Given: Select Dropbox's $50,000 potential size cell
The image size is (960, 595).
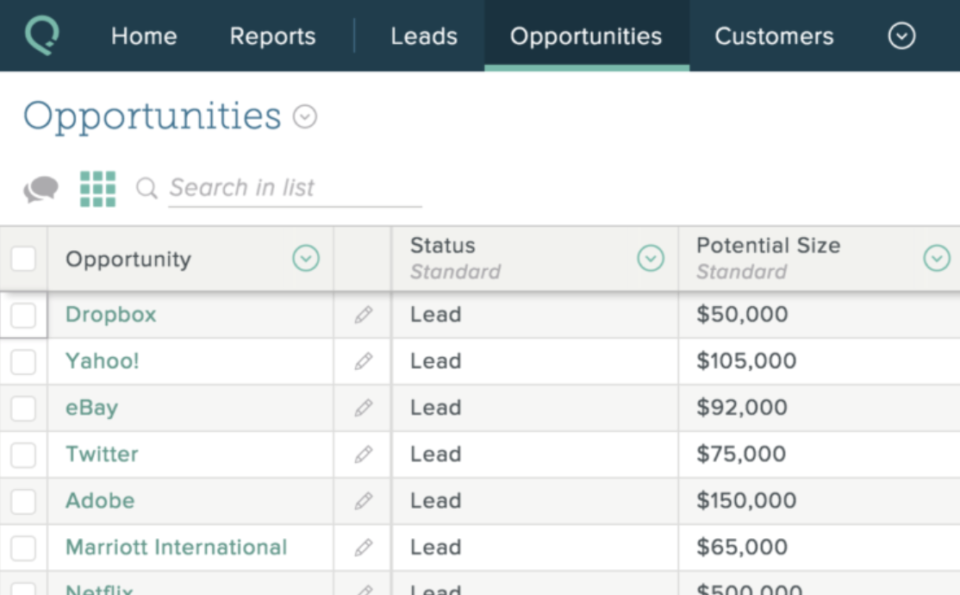Looking at the screenshot, I should tap(819, 315).
